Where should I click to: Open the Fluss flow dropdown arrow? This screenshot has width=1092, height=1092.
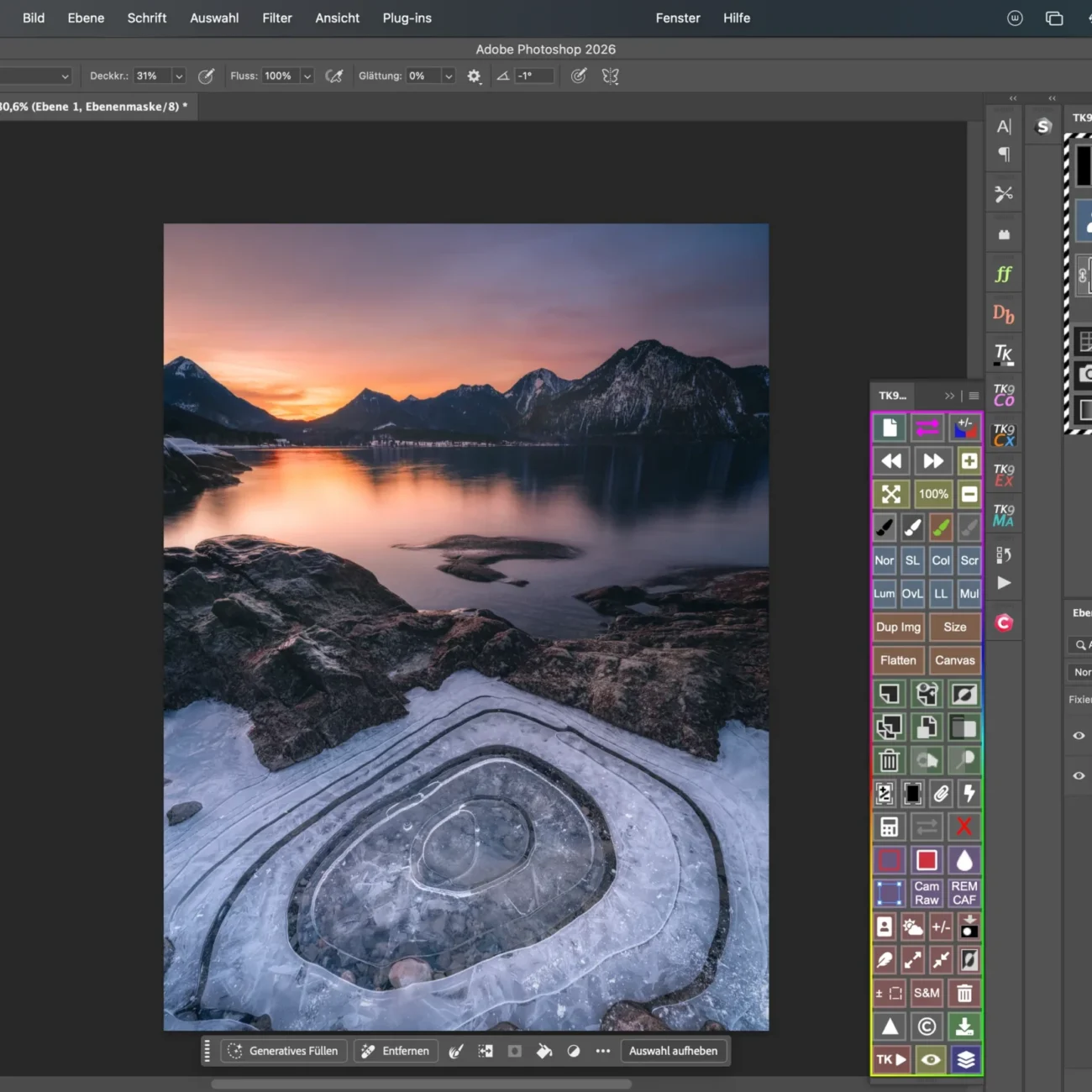click(x=307, y=76)
